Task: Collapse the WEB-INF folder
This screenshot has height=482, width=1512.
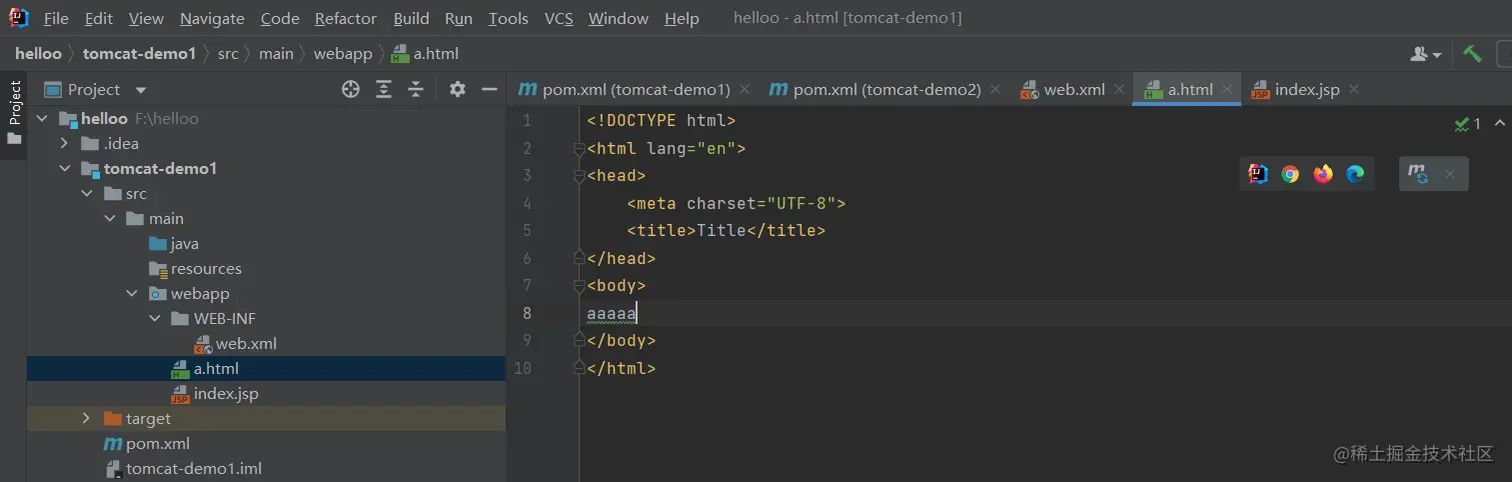Action: pos(154,318)
